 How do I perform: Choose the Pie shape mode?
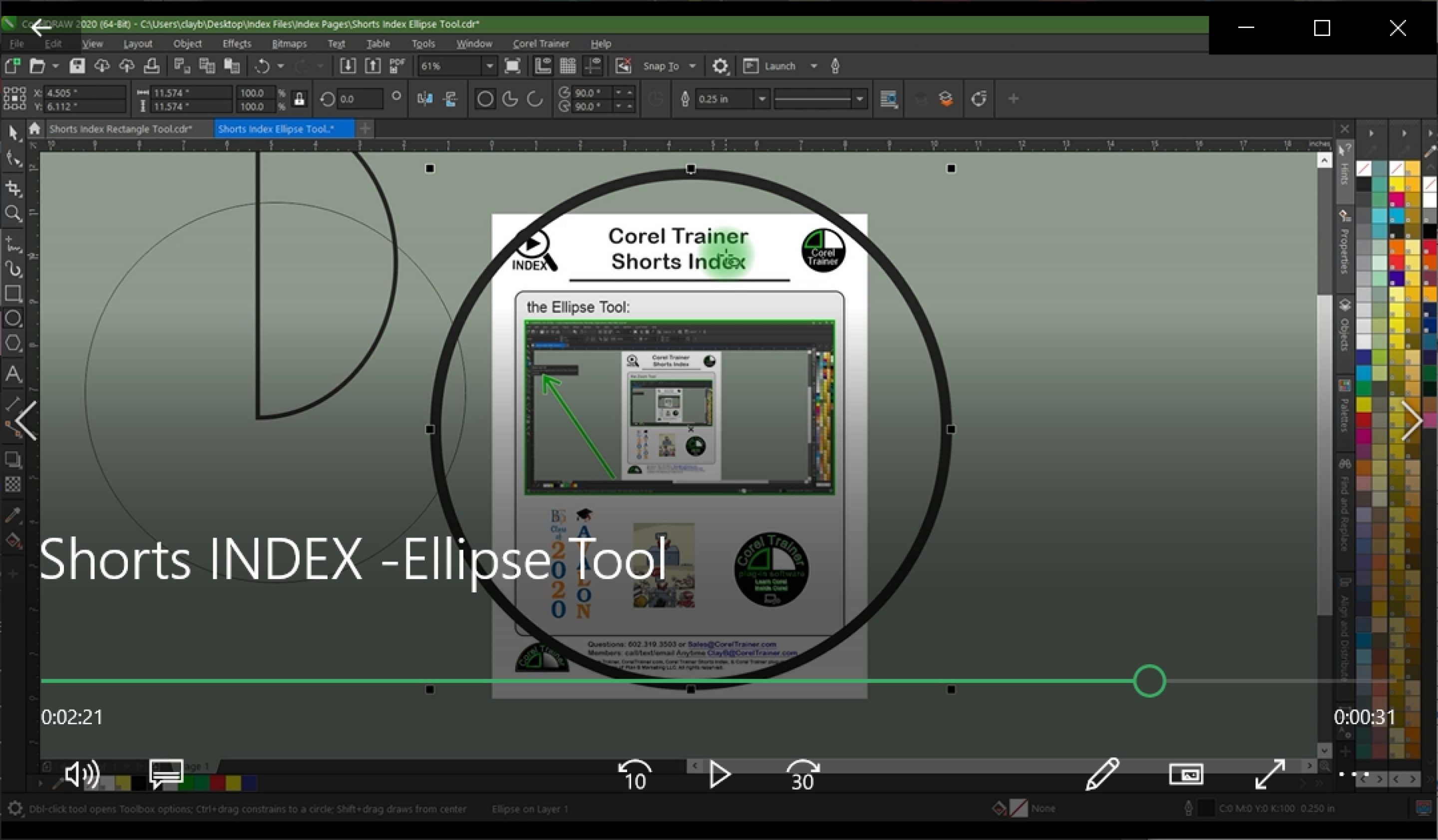point(510,99)
